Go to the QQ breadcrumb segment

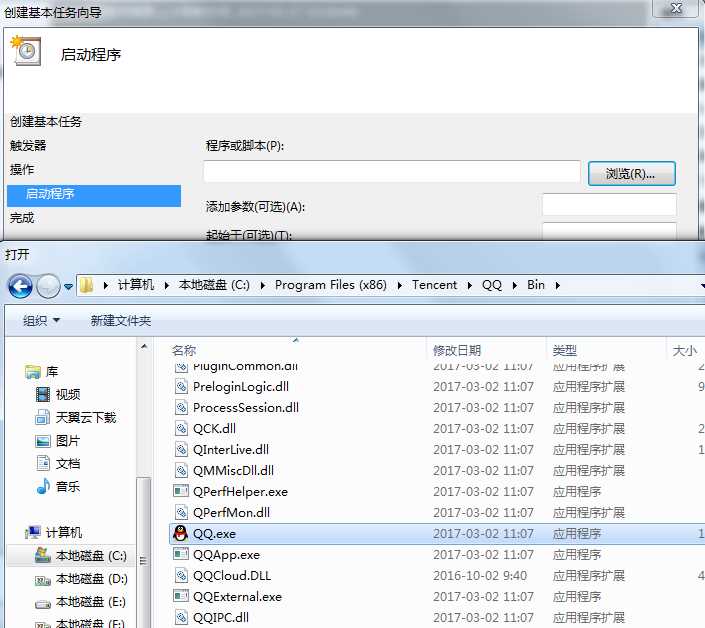coord(491,285)
